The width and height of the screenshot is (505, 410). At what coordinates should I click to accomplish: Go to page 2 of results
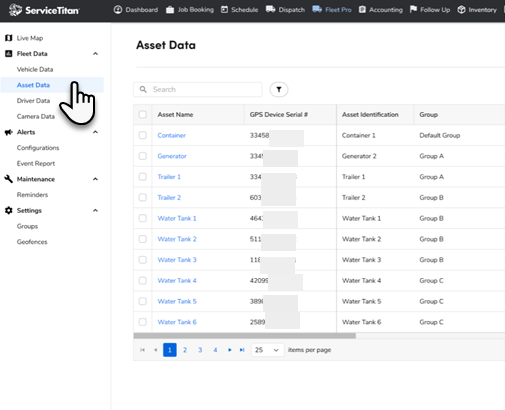click(185, 350)
